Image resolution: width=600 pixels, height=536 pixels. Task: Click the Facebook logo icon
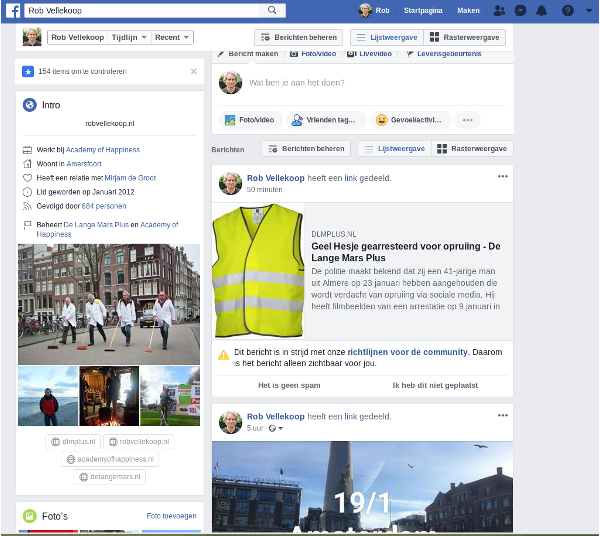click(x=13, y=10)
